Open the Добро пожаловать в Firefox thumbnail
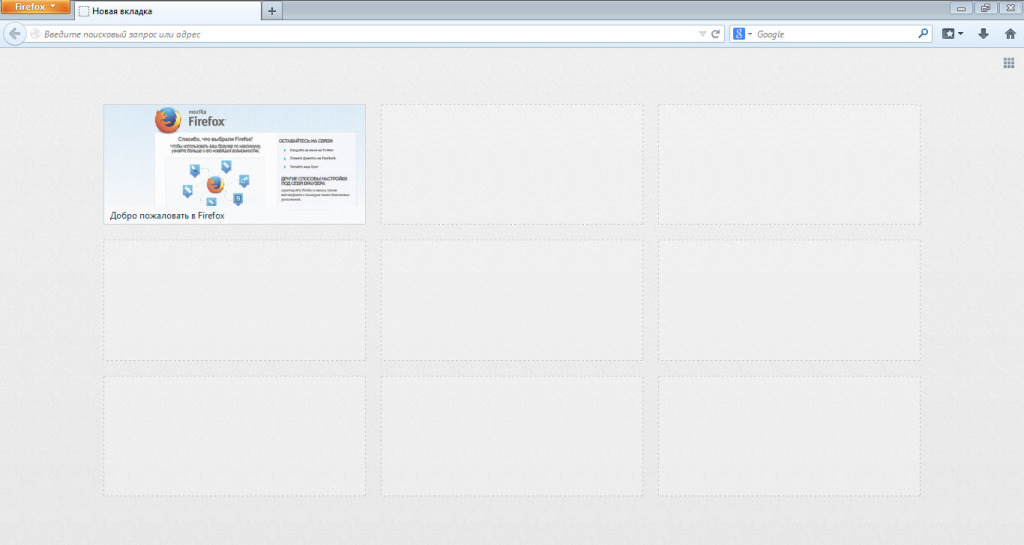 click(234, 164)
